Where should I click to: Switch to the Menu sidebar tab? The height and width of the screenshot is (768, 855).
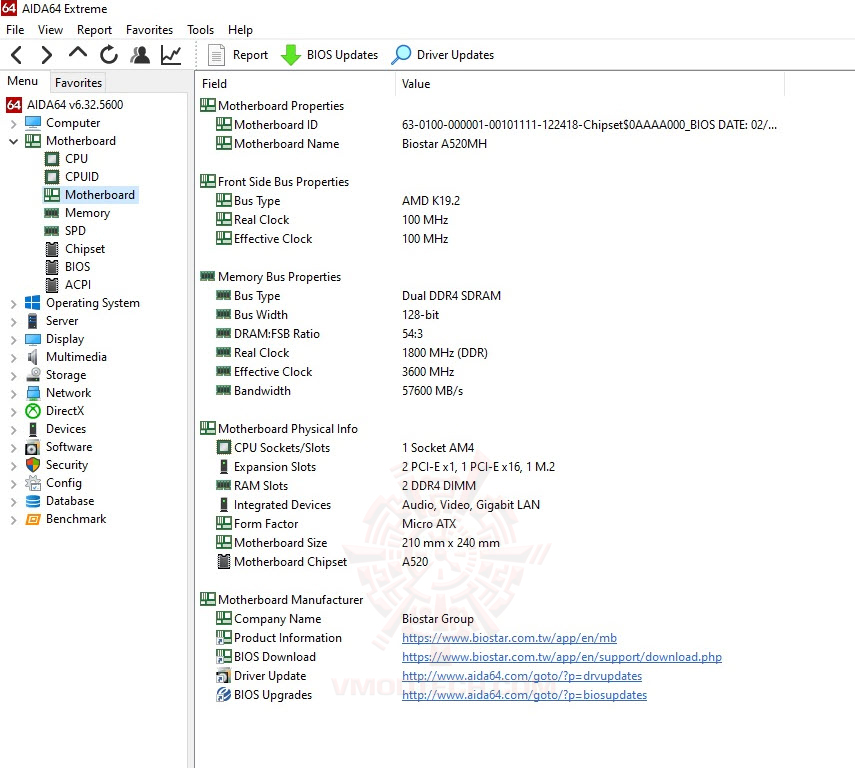pos(22,81)
